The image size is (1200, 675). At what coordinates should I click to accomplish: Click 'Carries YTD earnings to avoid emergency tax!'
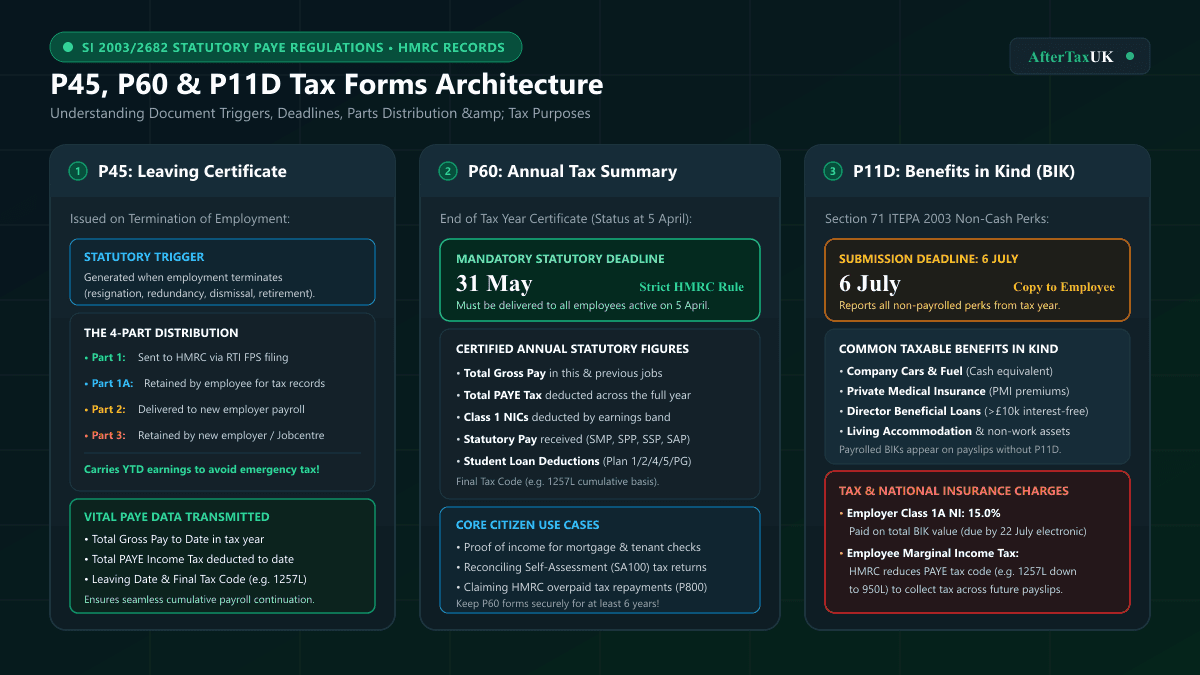pos(202,469)
